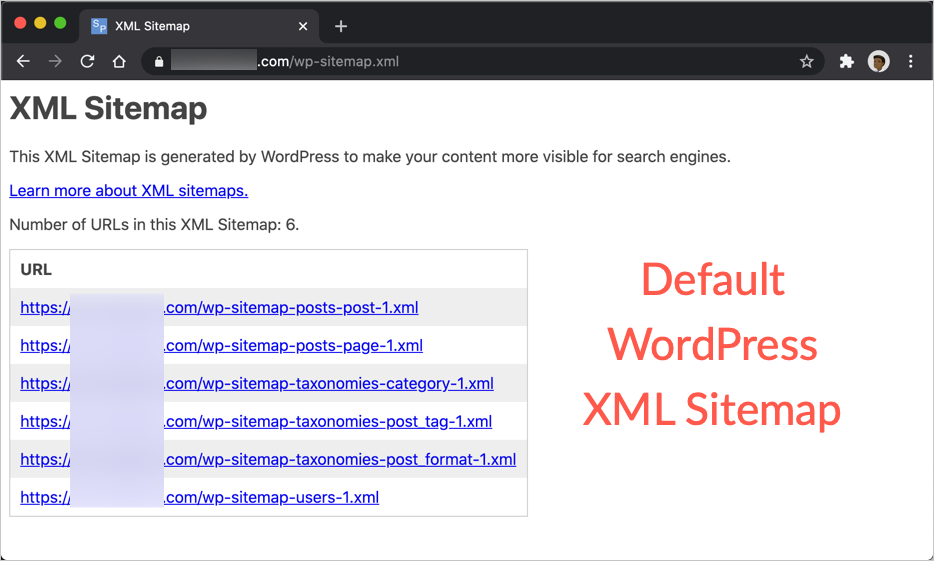Open the profile avatar menu
The width and height of the screenshot is (934, 561).
pyautogui.click(x=879, y=61)
